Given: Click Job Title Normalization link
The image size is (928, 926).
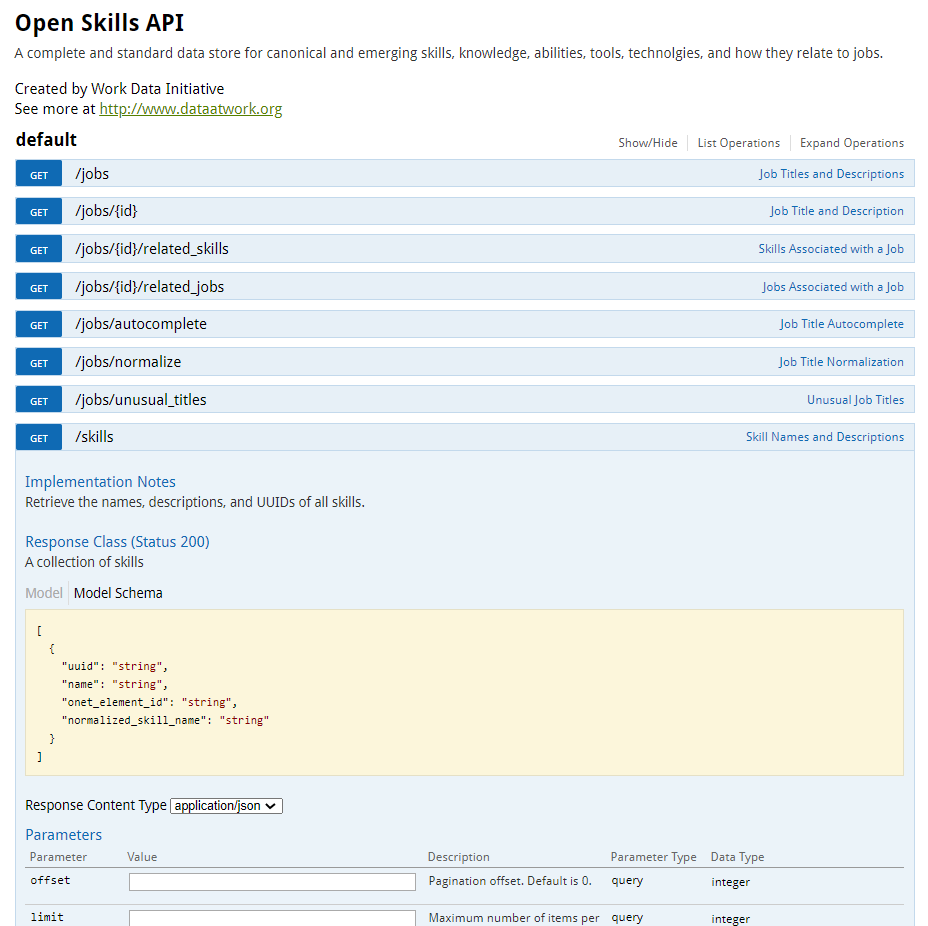Looking at the screenshot, I should pyautogui.click(x=841, y=362).
